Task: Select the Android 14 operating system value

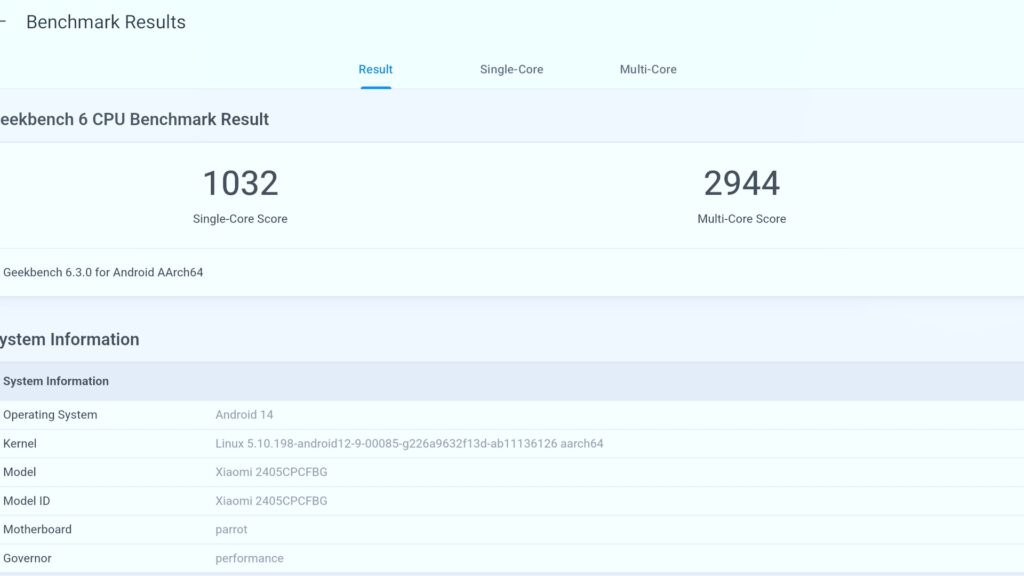Action: (244, 415)
